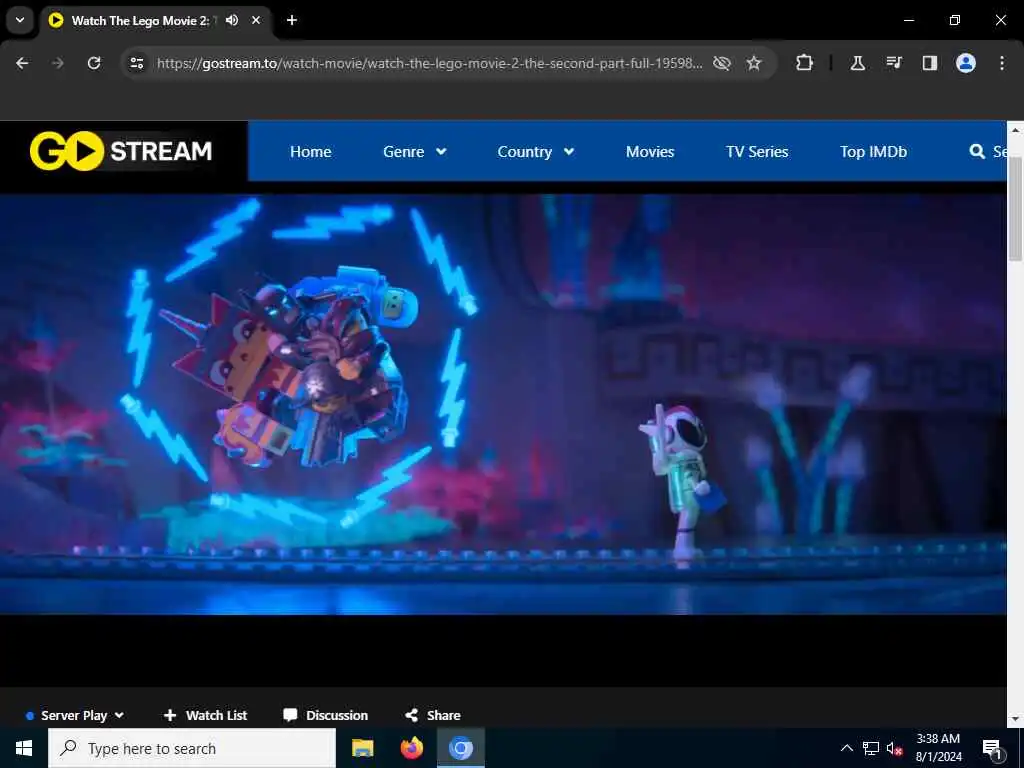The width and height of the screenshot is (1024, 768).
Task: Expand the Genre dropdown
Action: tap(415, 152)
